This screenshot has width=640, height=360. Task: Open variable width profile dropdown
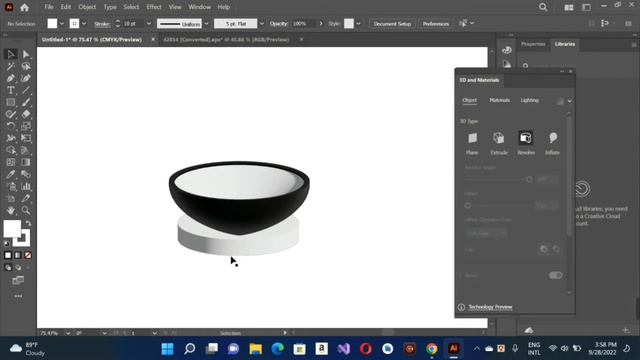tap(206, 24)
